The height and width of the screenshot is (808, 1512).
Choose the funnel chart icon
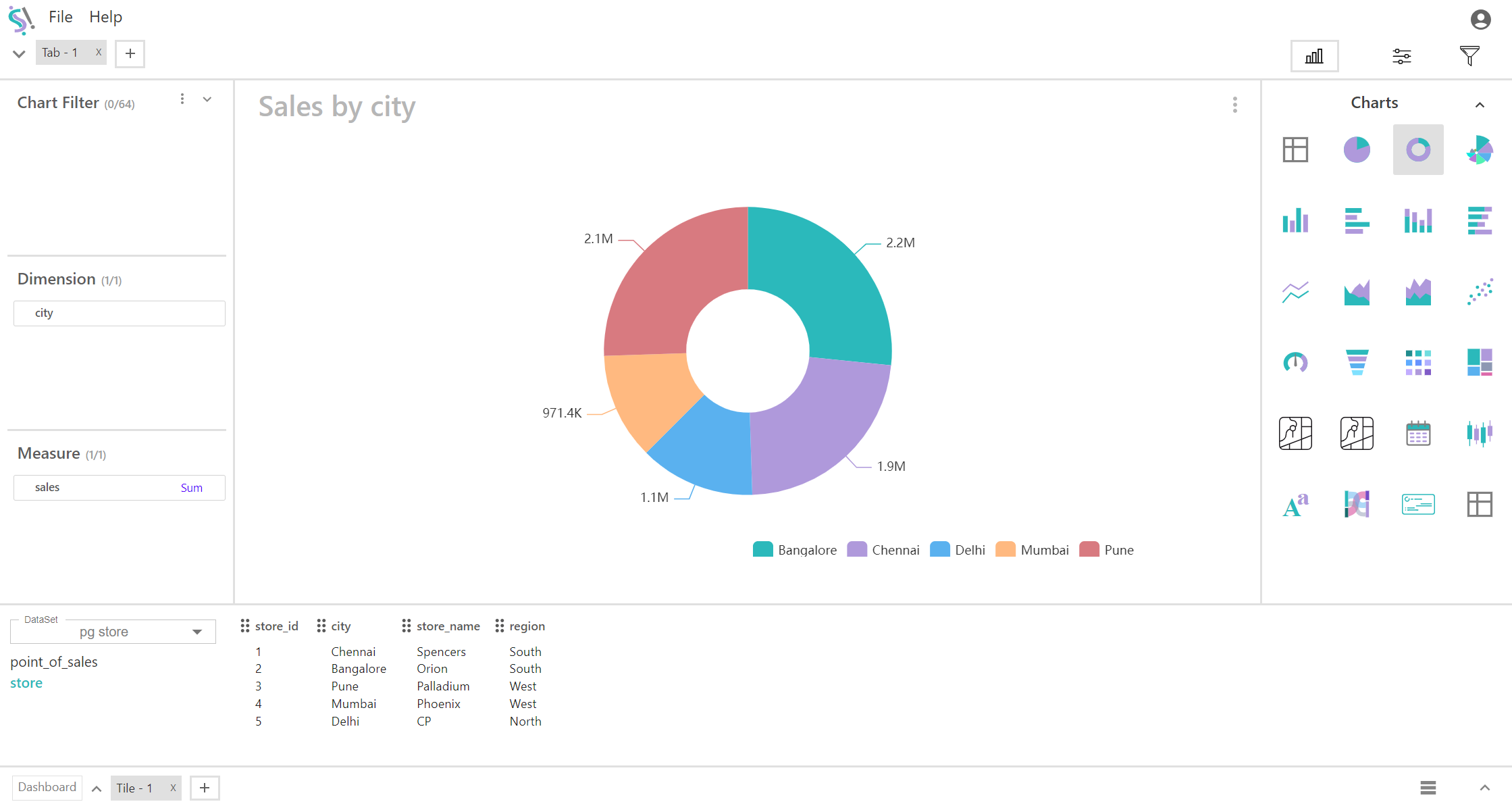coord(1357,362)
